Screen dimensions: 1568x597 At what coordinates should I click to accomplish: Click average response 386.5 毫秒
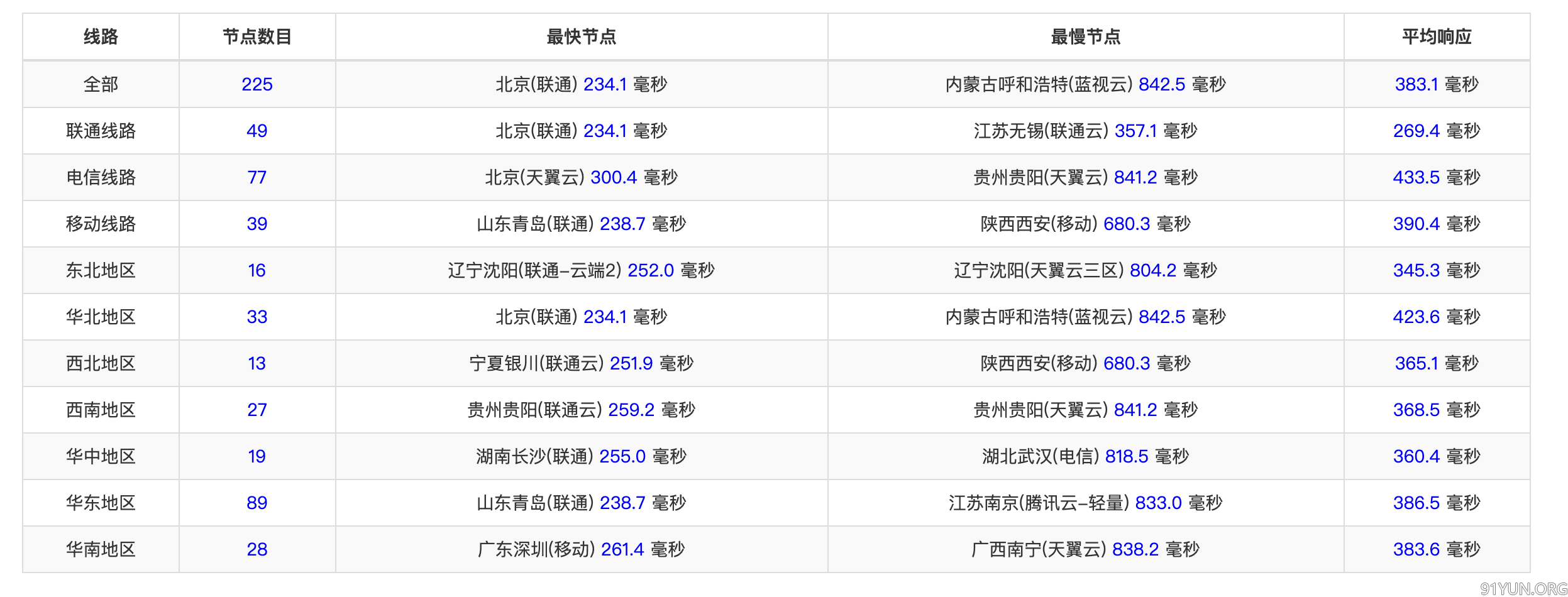pyautogui.click(x=1437, y=503)
